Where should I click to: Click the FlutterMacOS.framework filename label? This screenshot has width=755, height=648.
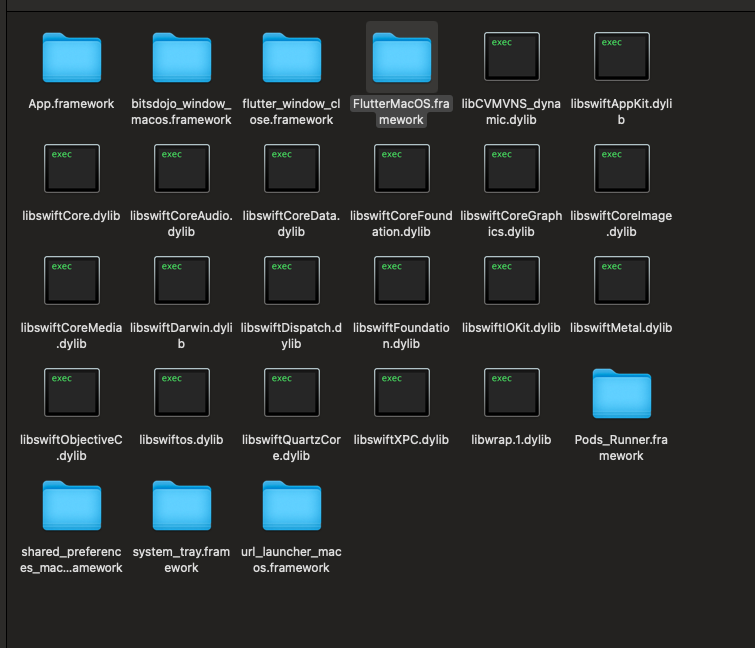(401, 112)
